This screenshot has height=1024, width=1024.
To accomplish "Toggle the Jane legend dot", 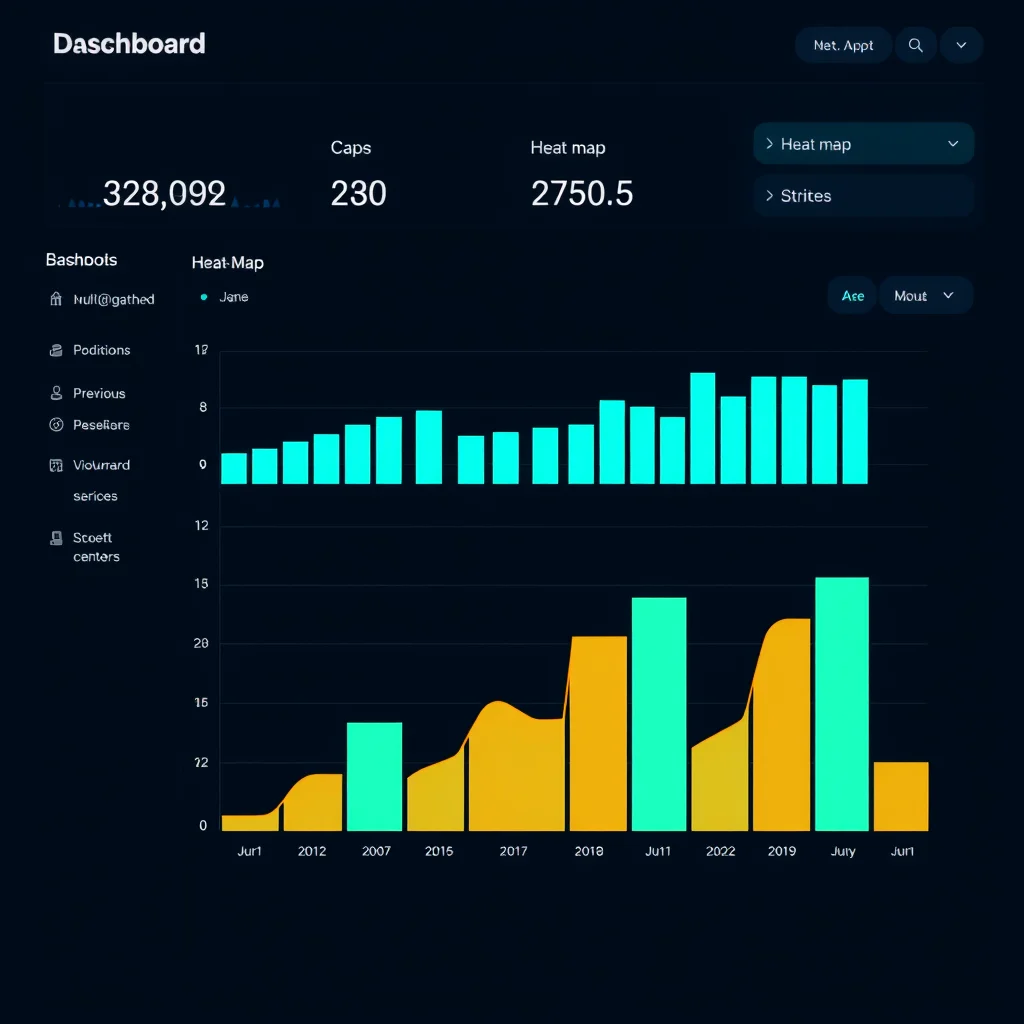I will [204, 297].
